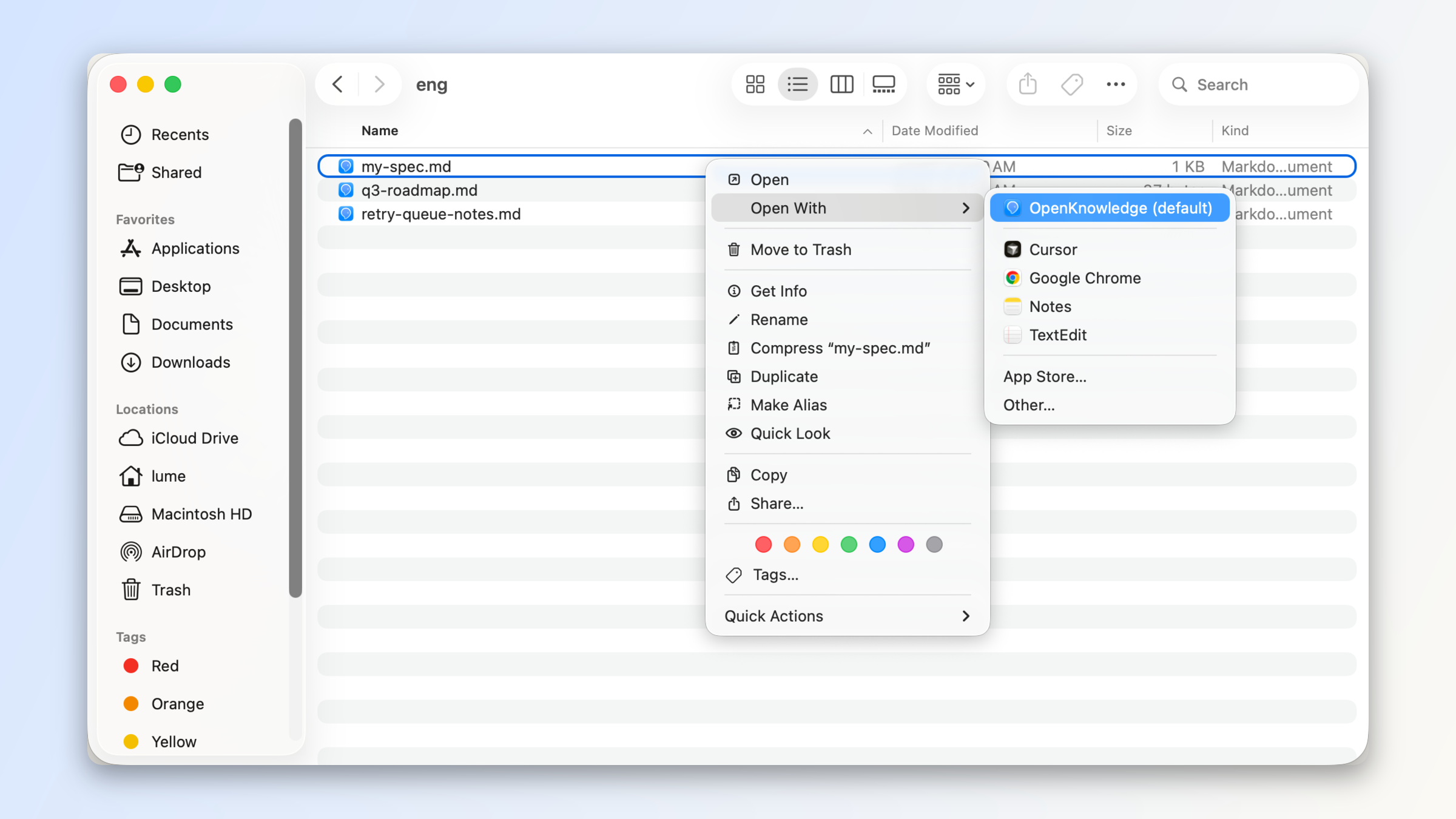Open with Google Chrome

(x=1110, y=278)
